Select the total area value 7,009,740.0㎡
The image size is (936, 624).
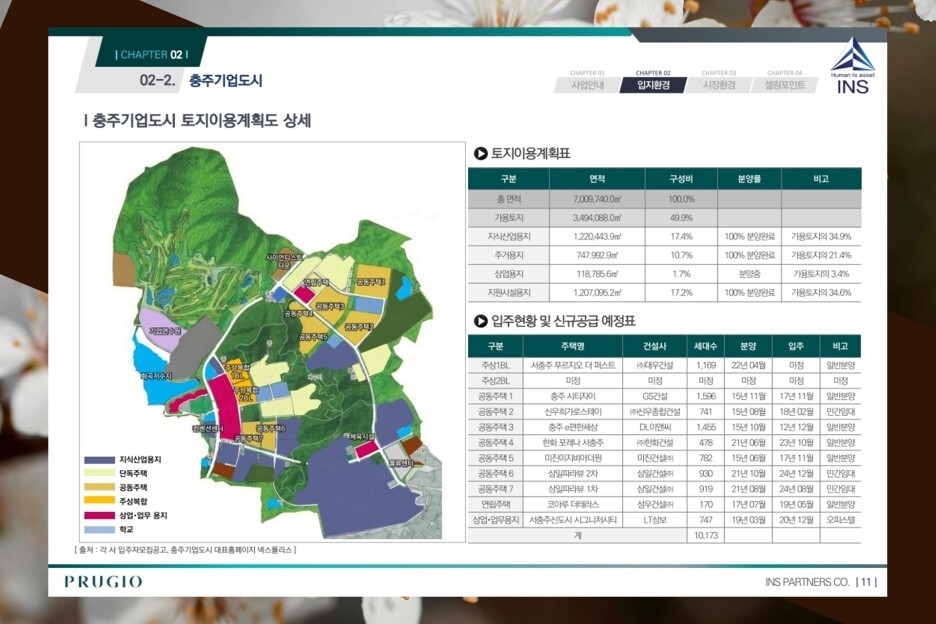point(597,199)
